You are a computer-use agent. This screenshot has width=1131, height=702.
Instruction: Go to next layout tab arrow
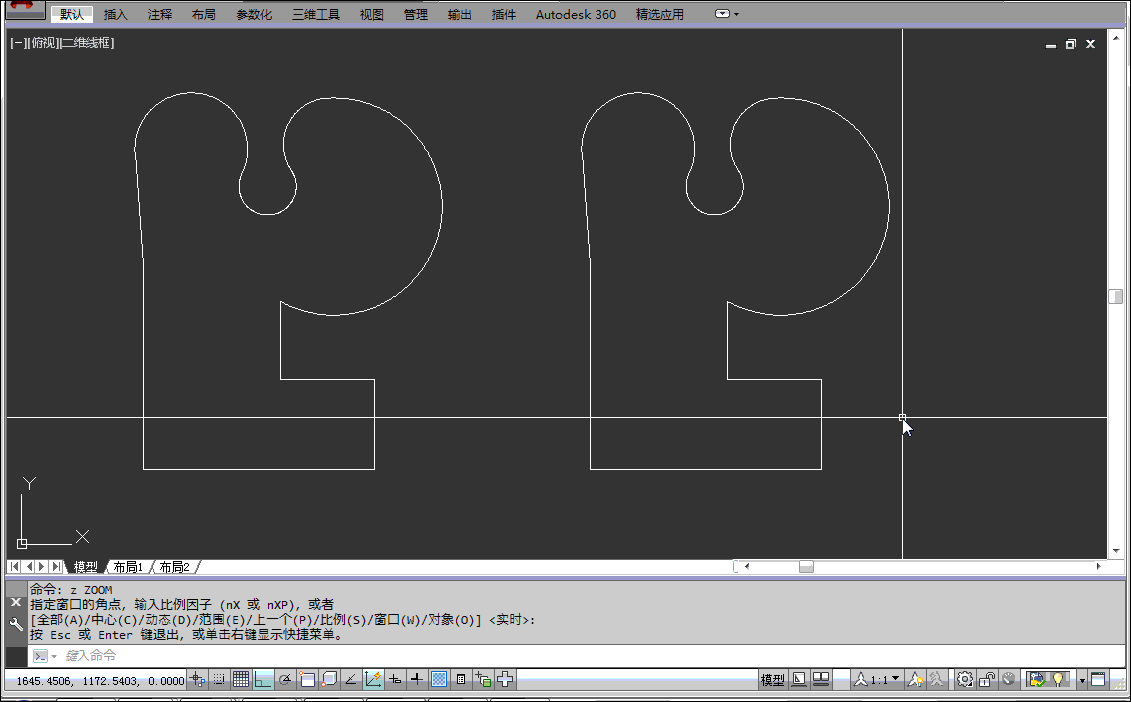pyautogui.click(x=42, y=567)
